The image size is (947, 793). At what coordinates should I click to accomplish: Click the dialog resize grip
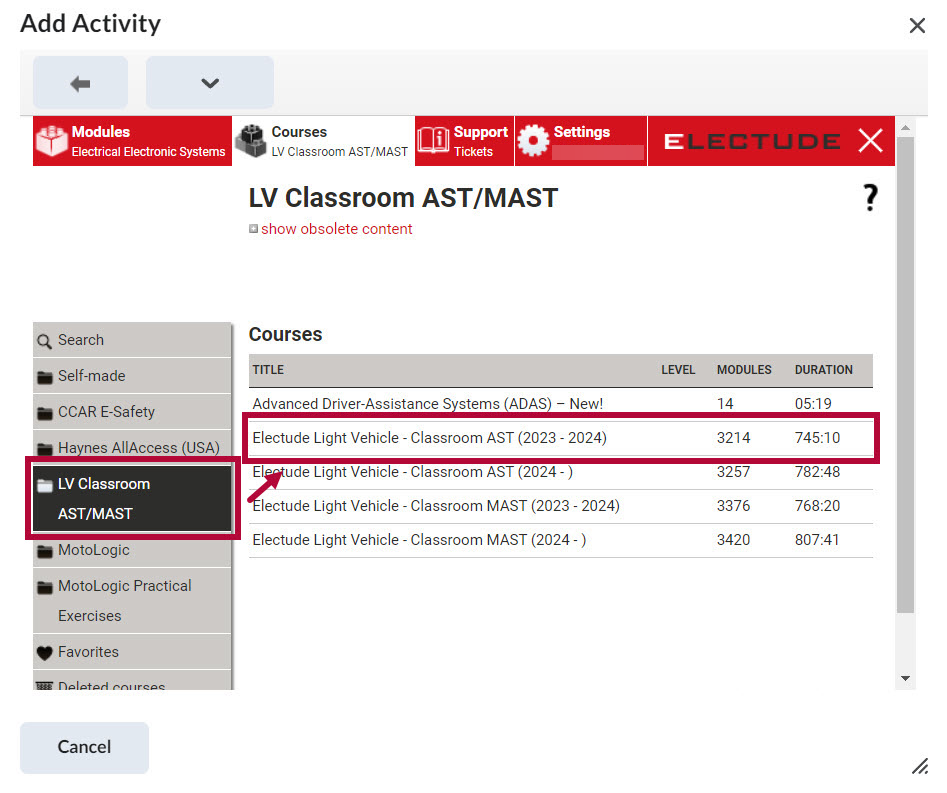[920, 766]
